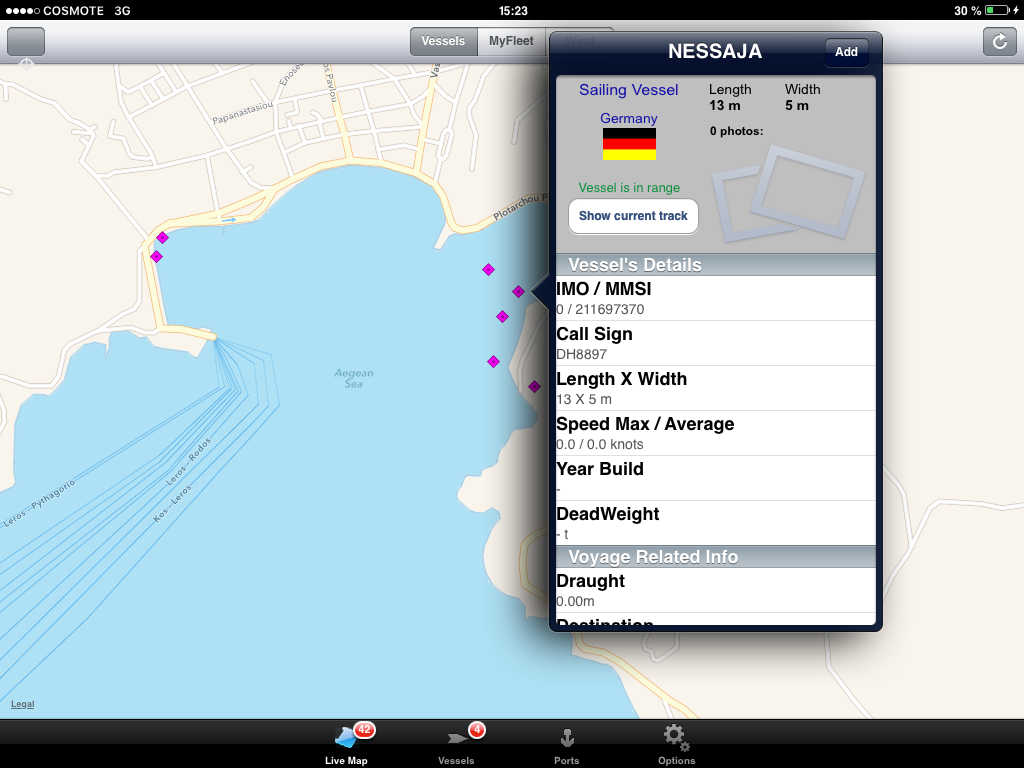Tap the Sailing Vessel type link
Viewport: 1024px width, 768px height.
(x=628, y=90)
